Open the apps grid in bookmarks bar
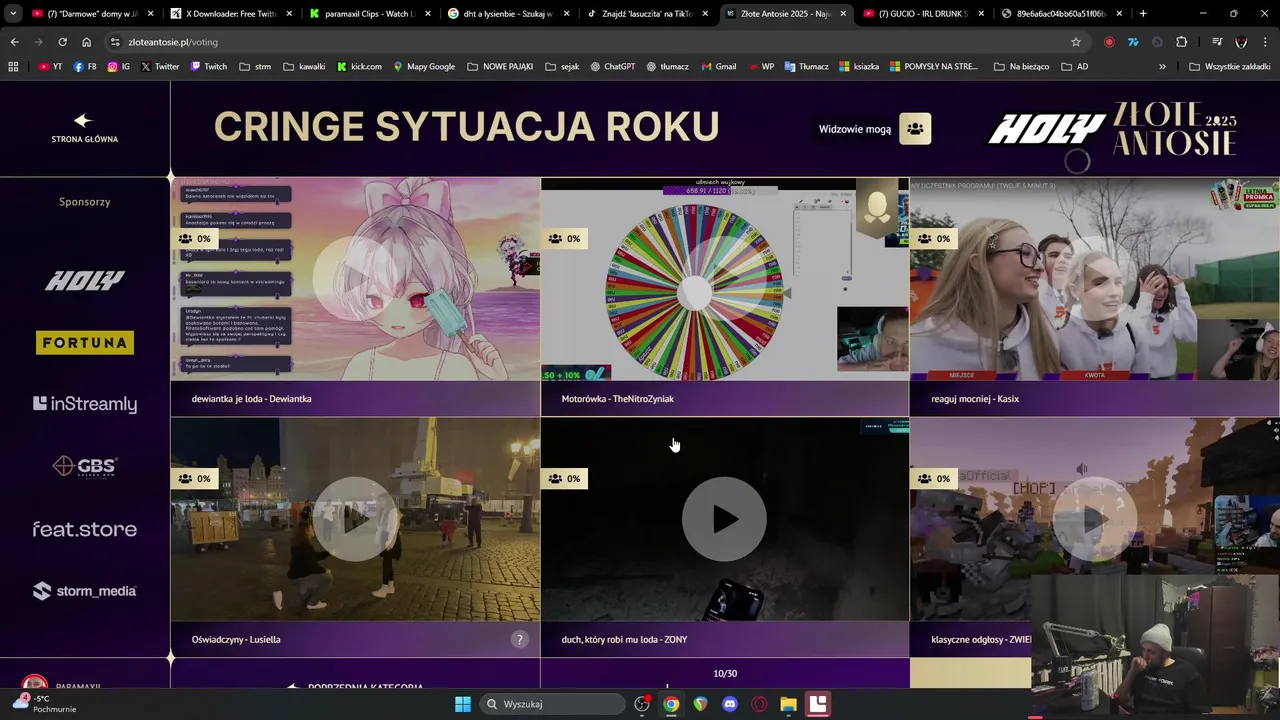This screenshot has width=1280, height=720. click(13, 67)
